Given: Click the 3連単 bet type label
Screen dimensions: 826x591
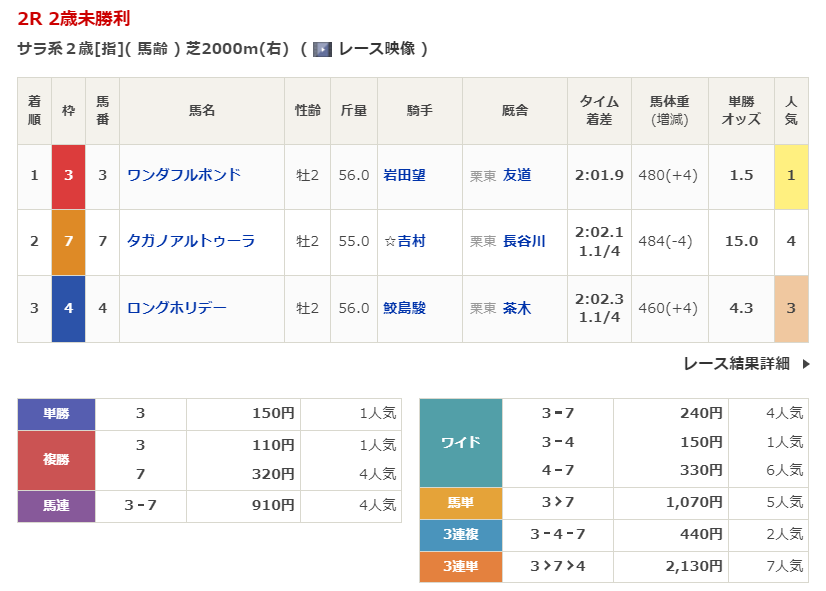Looking at the screenshot, I should pyautogui.click(x=460, y=567).
